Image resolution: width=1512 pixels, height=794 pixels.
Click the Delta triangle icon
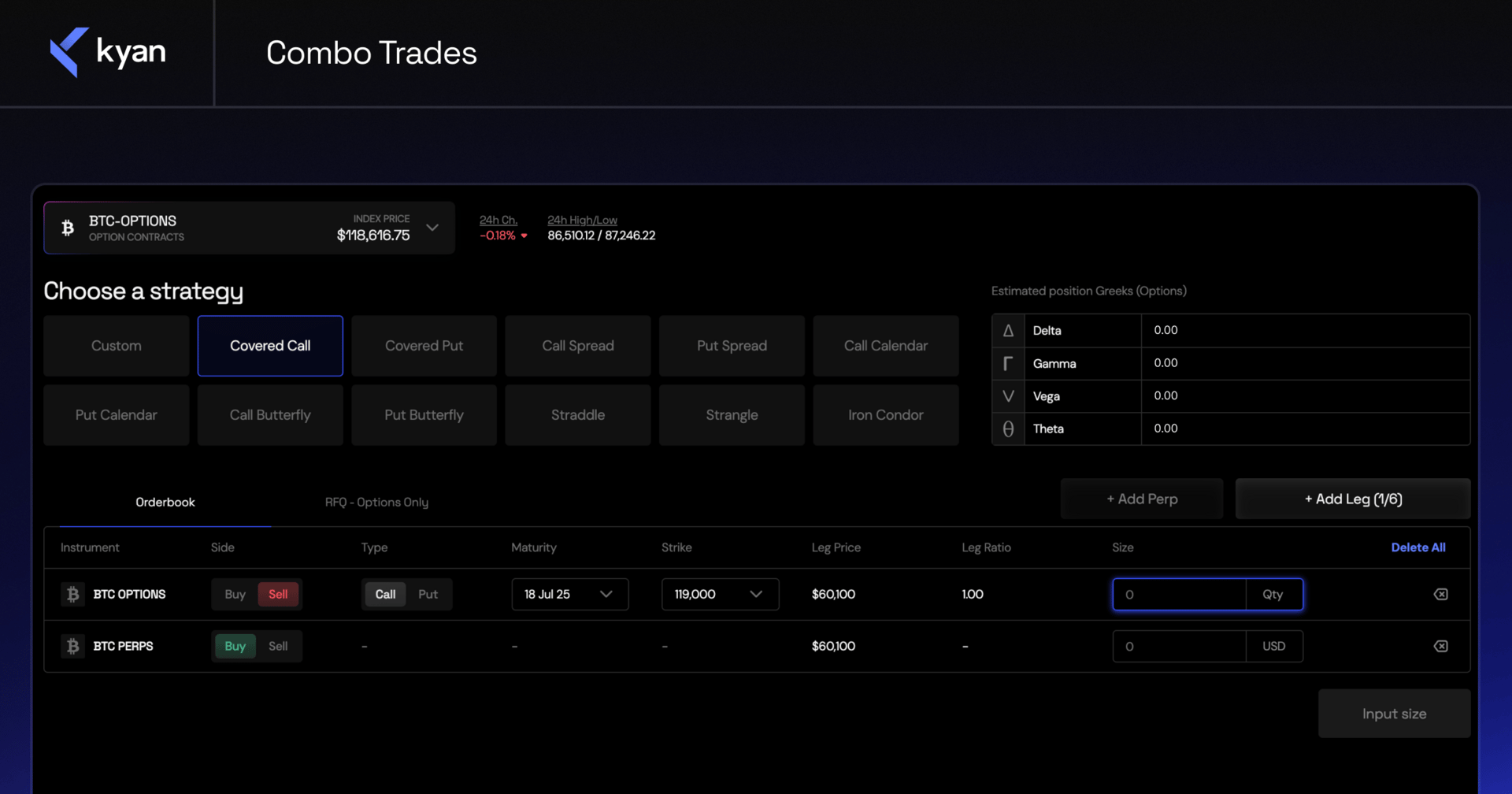(1008, 331)
